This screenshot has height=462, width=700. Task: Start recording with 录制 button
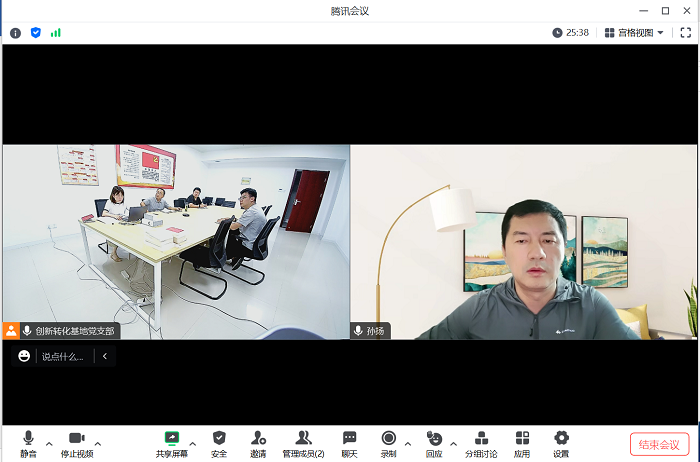(388, 443)
